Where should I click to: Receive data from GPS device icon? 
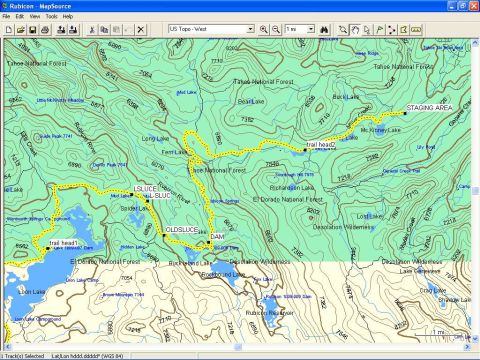pyautogui.click(x=73, y=30)
